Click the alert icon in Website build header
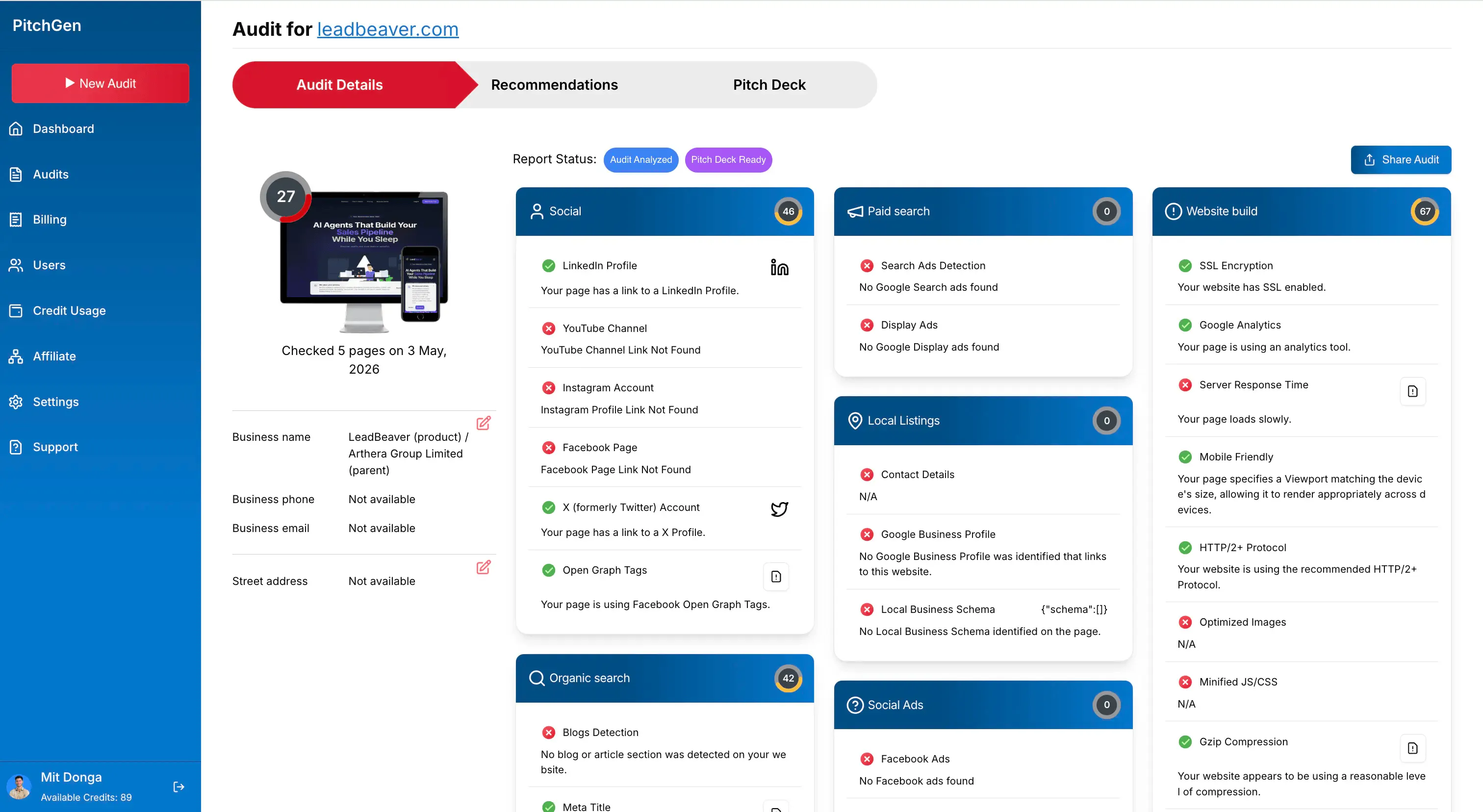The height and width of the screenshot is (812, 1483). pos(1173,211)
